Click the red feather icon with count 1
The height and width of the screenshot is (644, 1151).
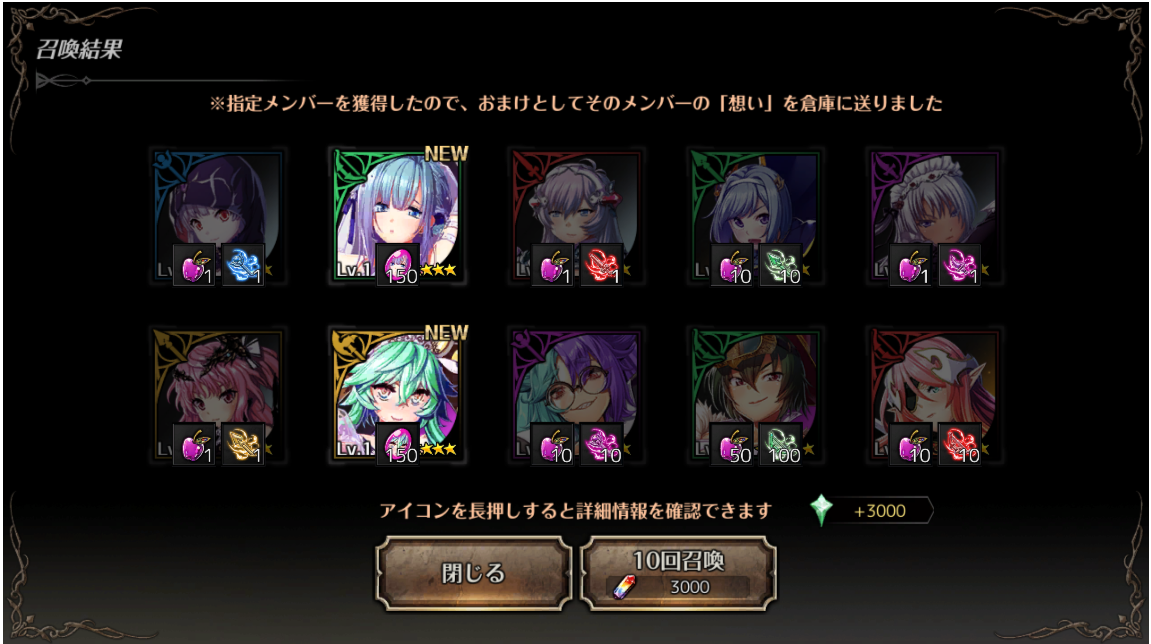601,265
